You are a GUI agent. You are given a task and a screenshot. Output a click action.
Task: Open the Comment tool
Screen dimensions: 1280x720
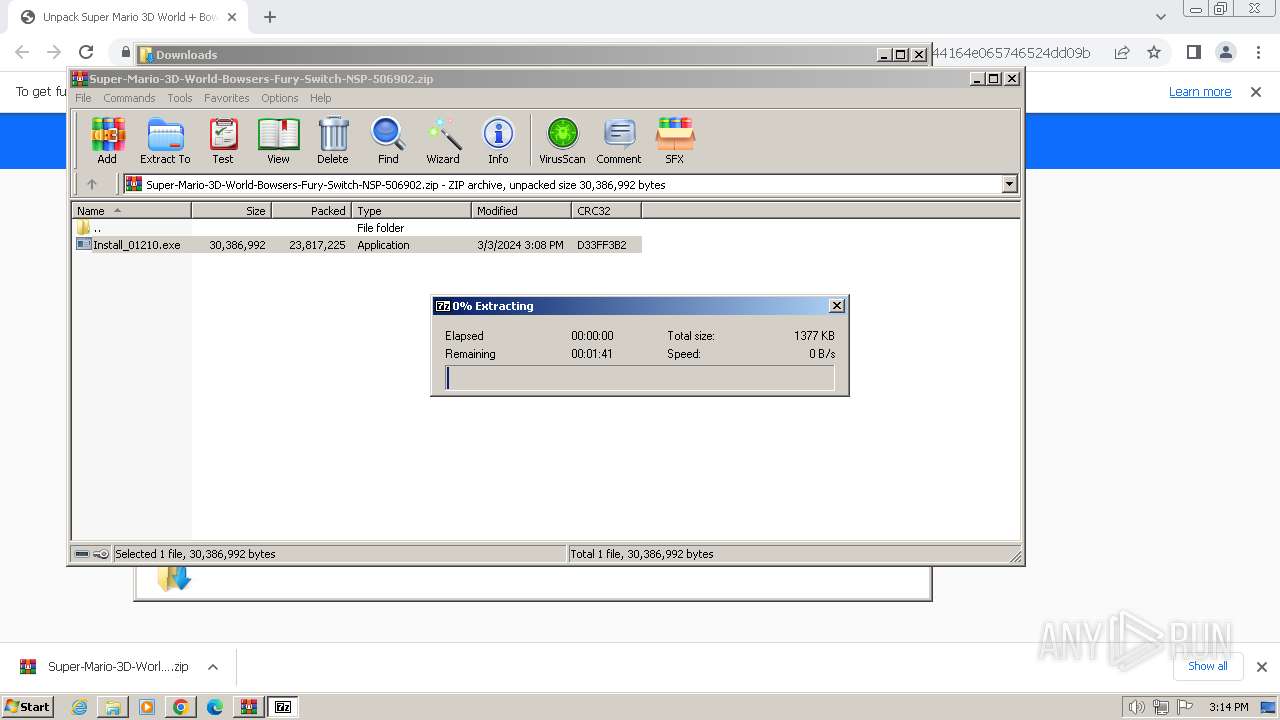[619, 140]
